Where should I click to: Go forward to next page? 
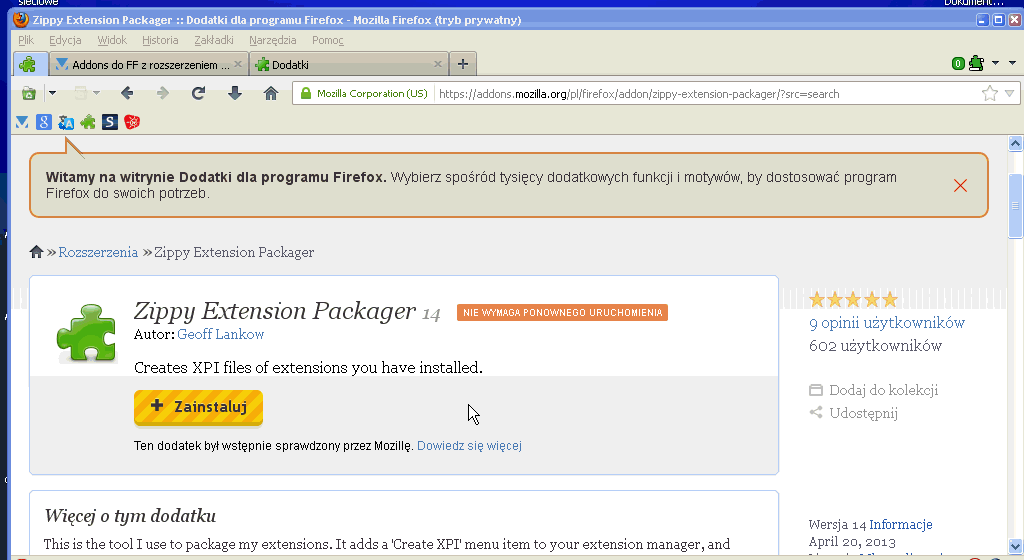point(163,93)
